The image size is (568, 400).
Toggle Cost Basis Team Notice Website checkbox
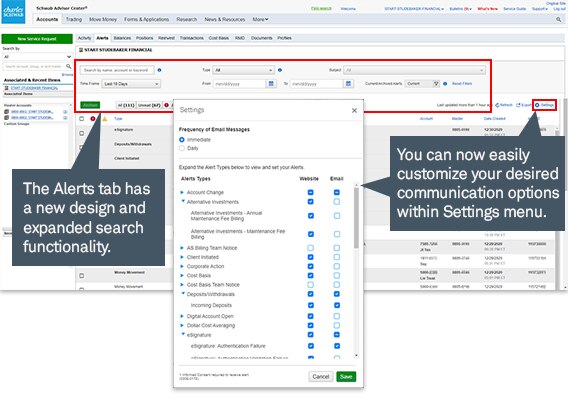[x=310, y=285]
